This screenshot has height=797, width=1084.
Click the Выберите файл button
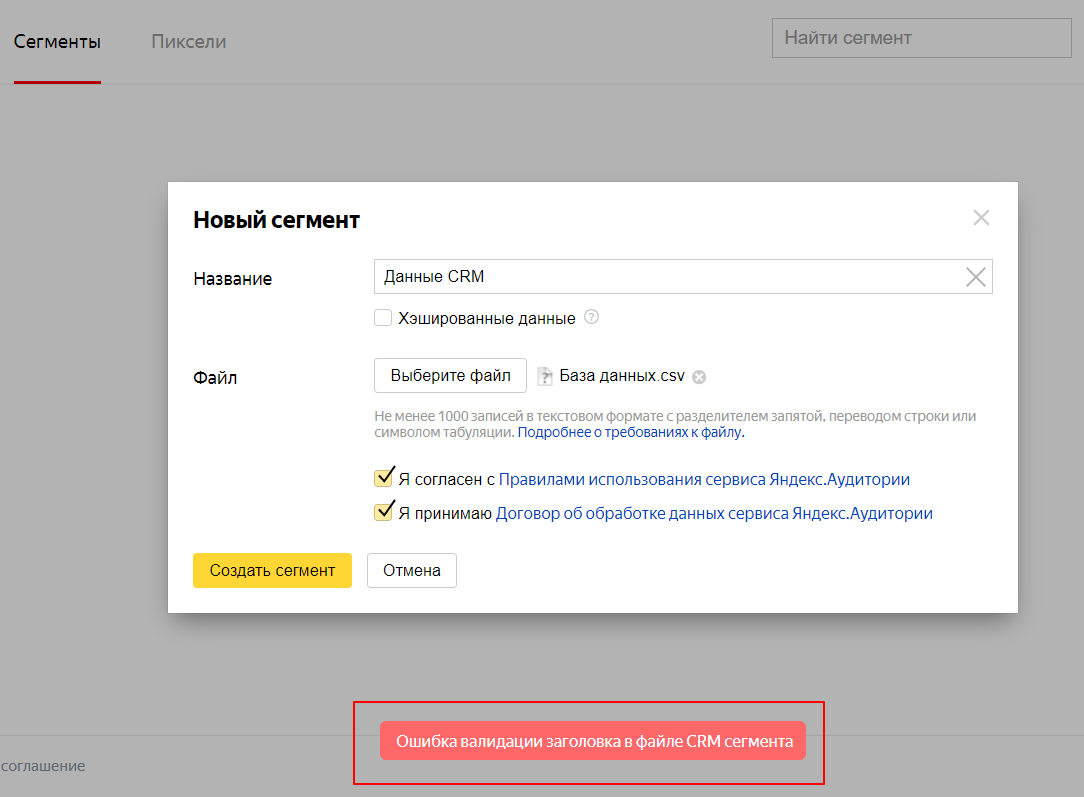coord(450,376)
